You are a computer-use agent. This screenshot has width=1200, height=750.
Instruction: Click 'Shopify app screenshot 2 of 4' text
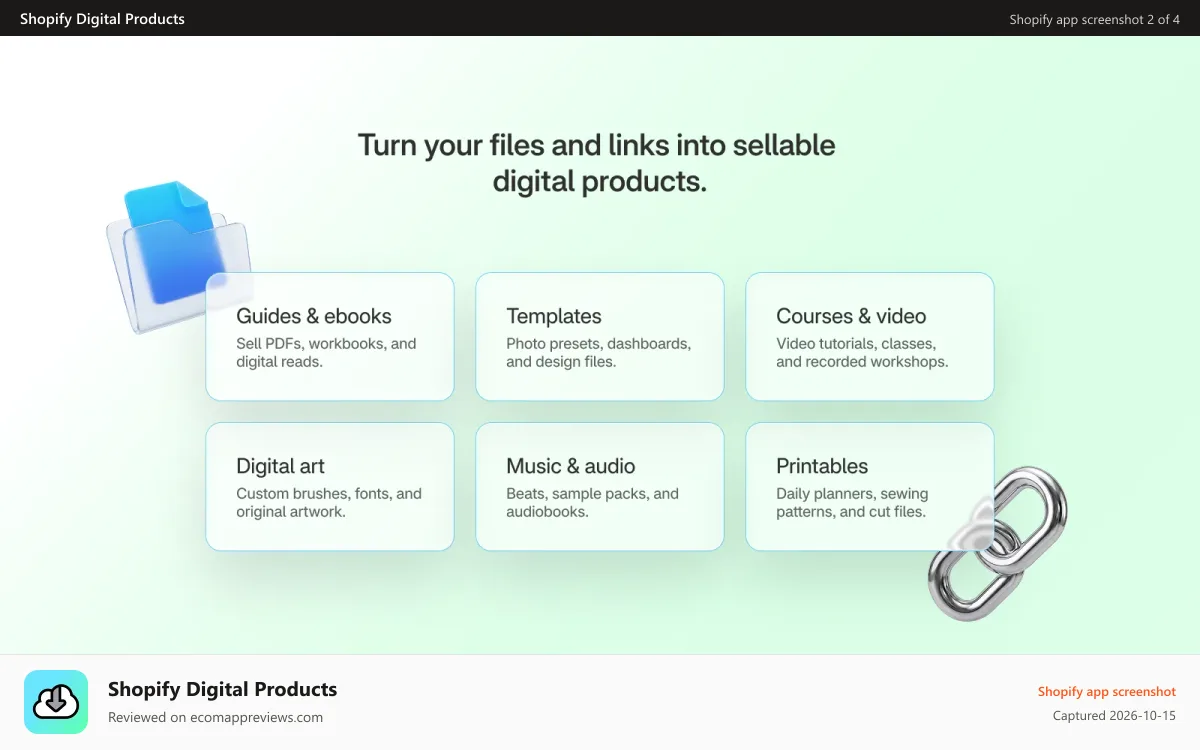1095,19
